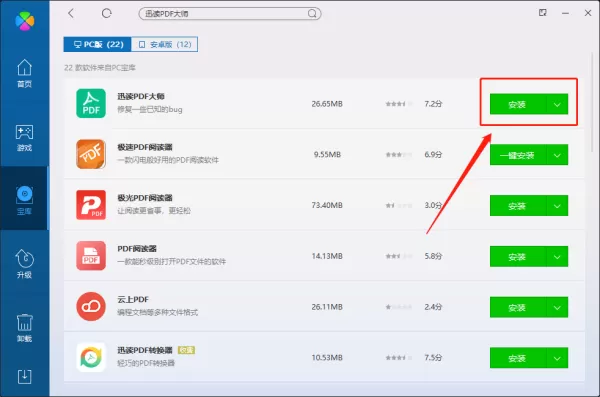Switch to the PC版 (22) tab
The image size is (600, 397).
point(98,44)
